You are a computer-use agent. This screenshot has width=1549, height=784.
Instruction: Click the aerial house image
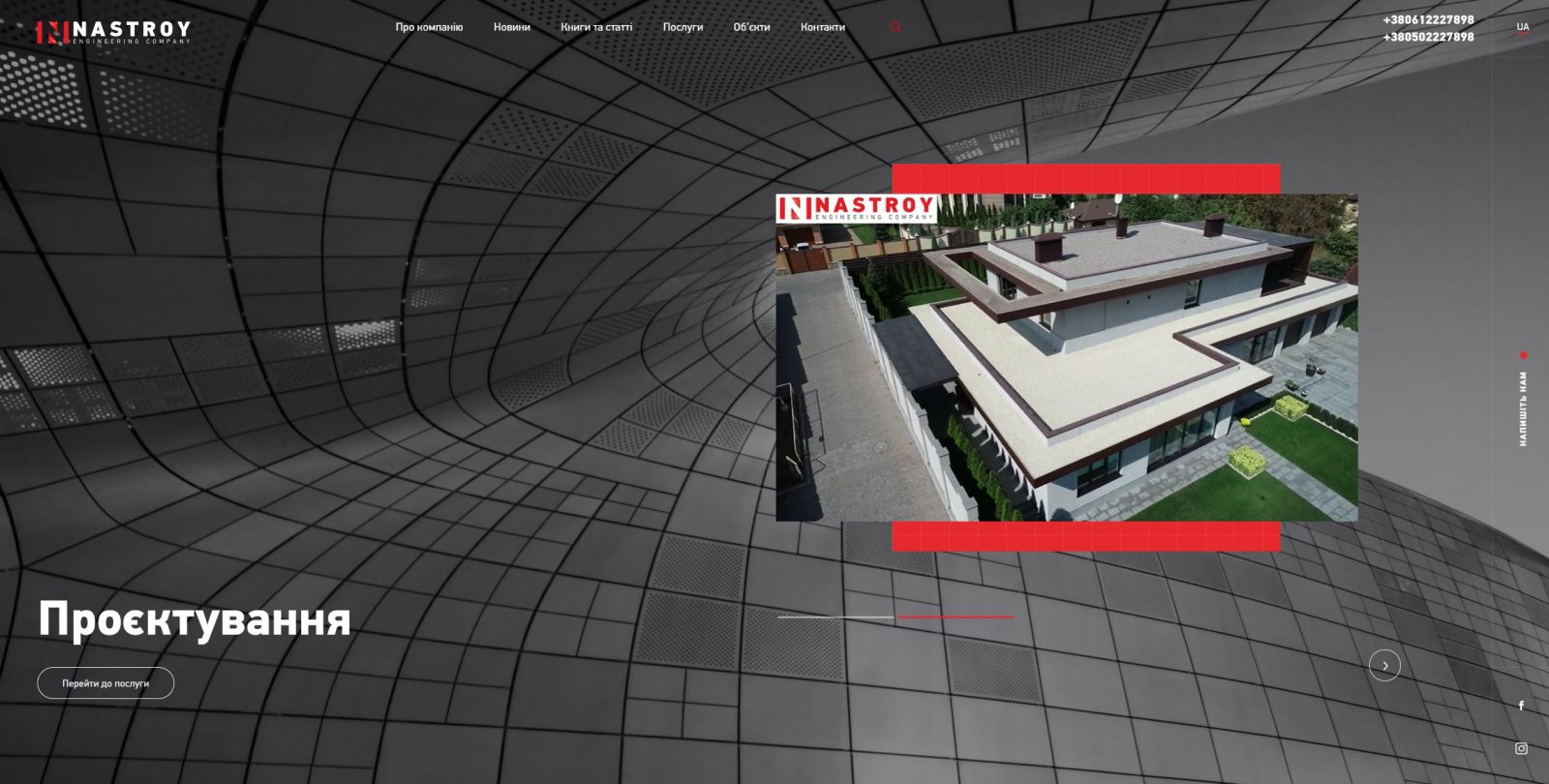click(x=1066, y=358)
